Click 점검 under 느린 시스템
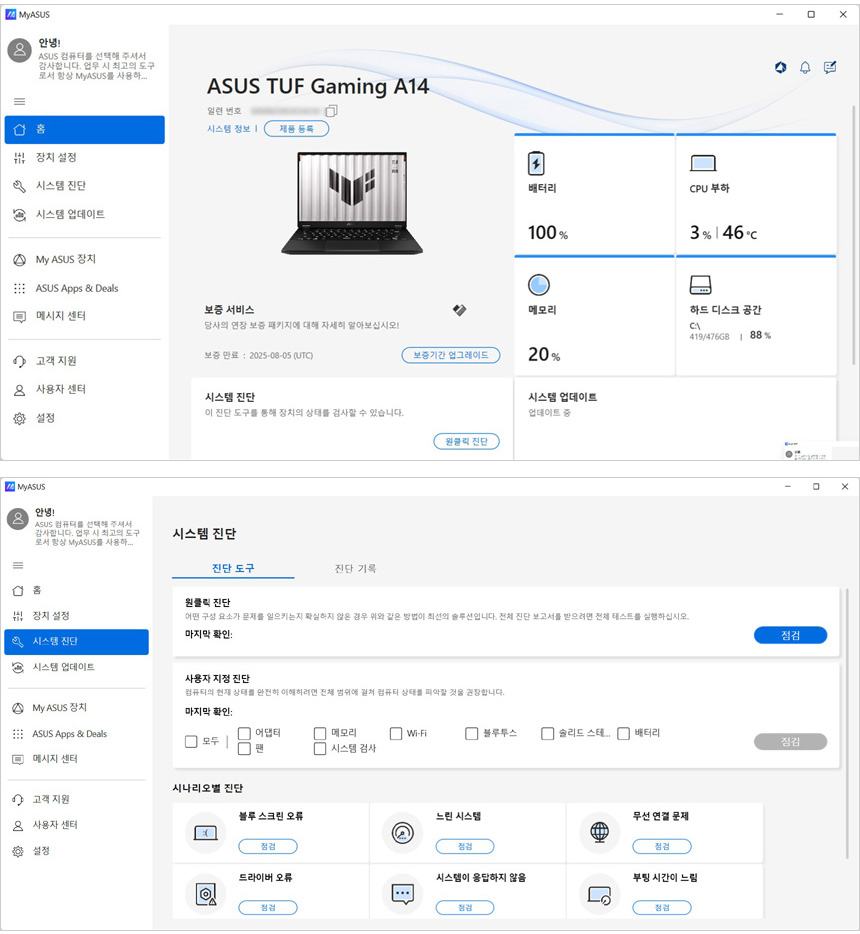The width and height of the screenshot is (860, 934). point(465,846)
